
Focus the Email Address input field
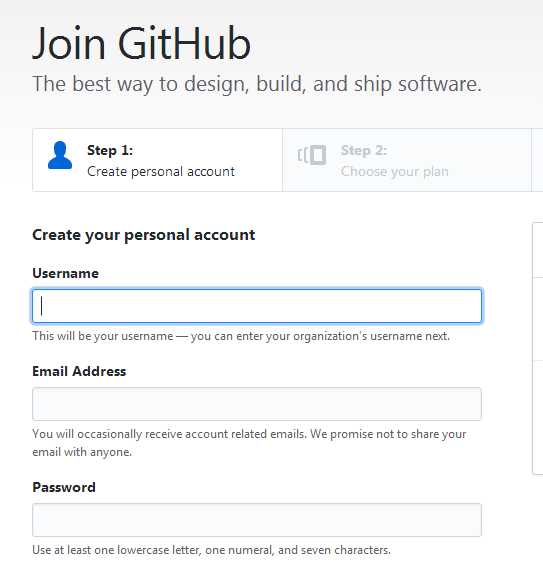tap(257, 404)
